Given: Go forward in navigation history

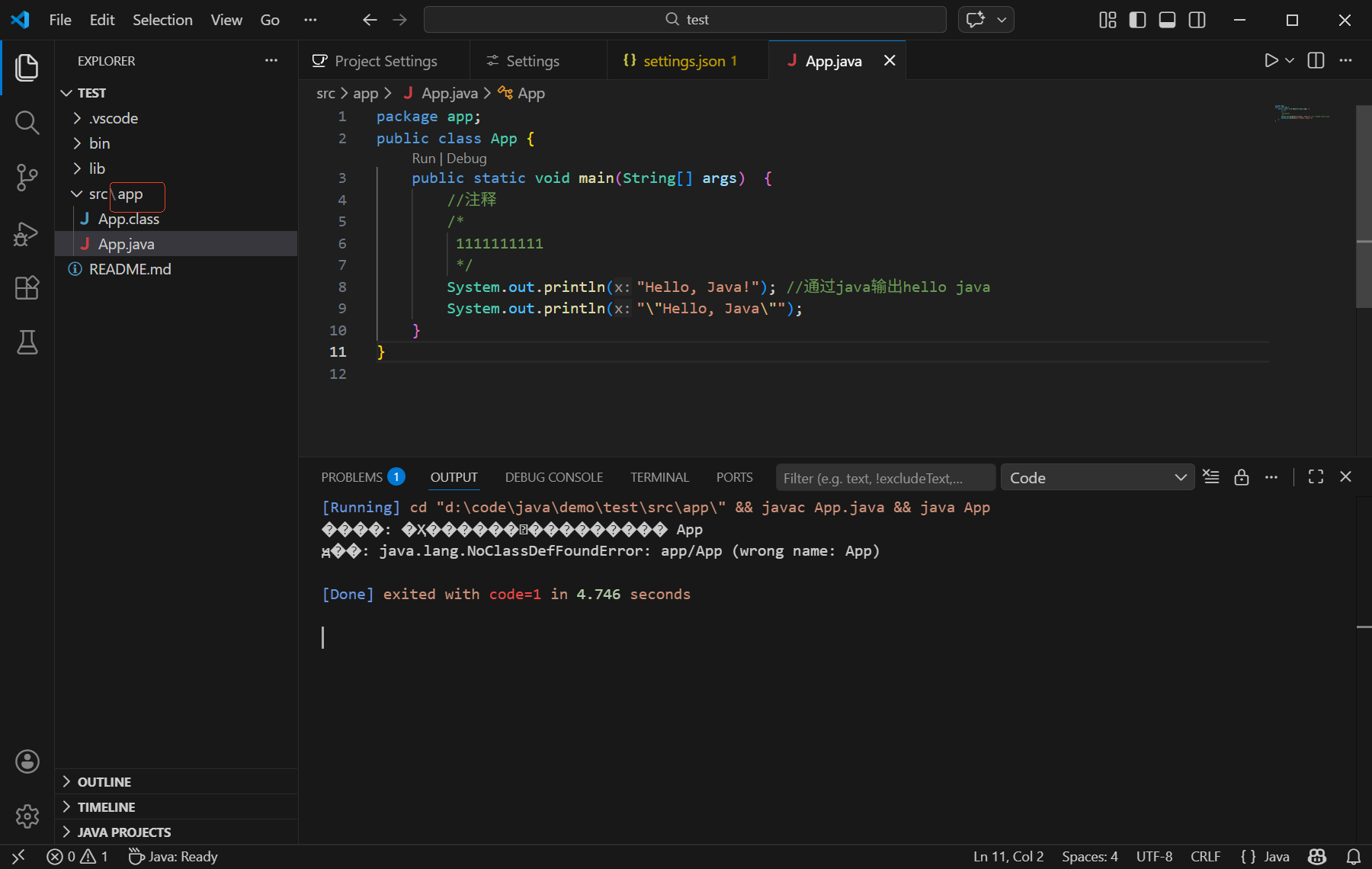Looking at the screenshot, I should (x=400, y=20).
